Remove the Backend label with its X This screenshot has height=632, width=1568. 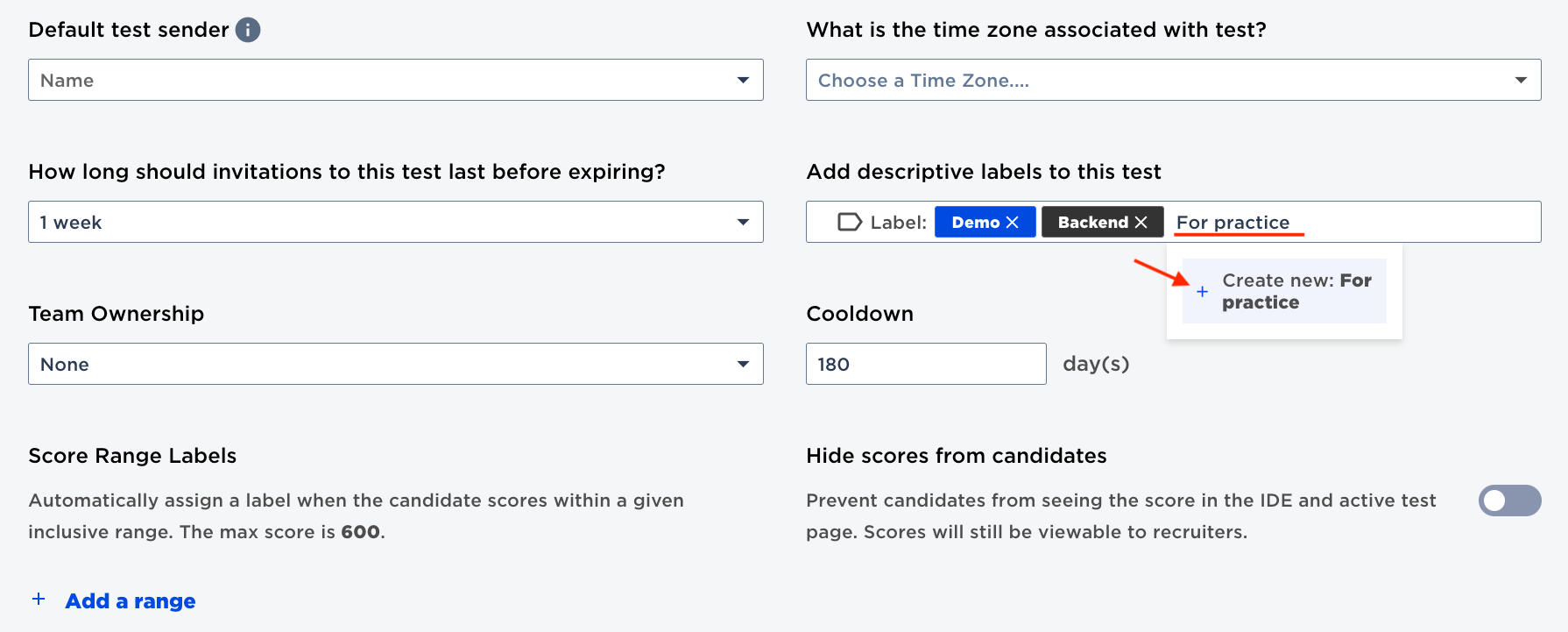1141,223
